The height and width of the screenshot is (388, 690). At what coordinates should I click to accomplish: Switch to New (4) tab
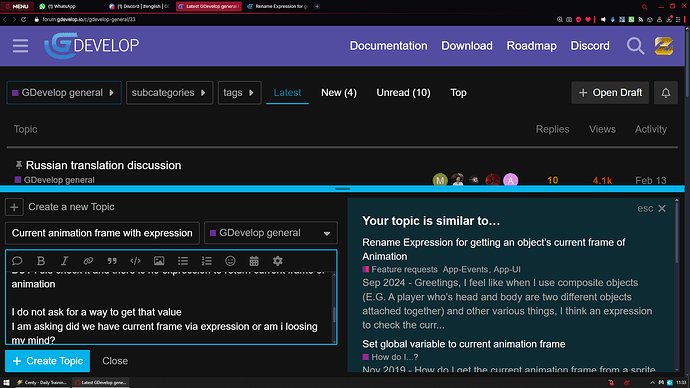click(339, 93)
